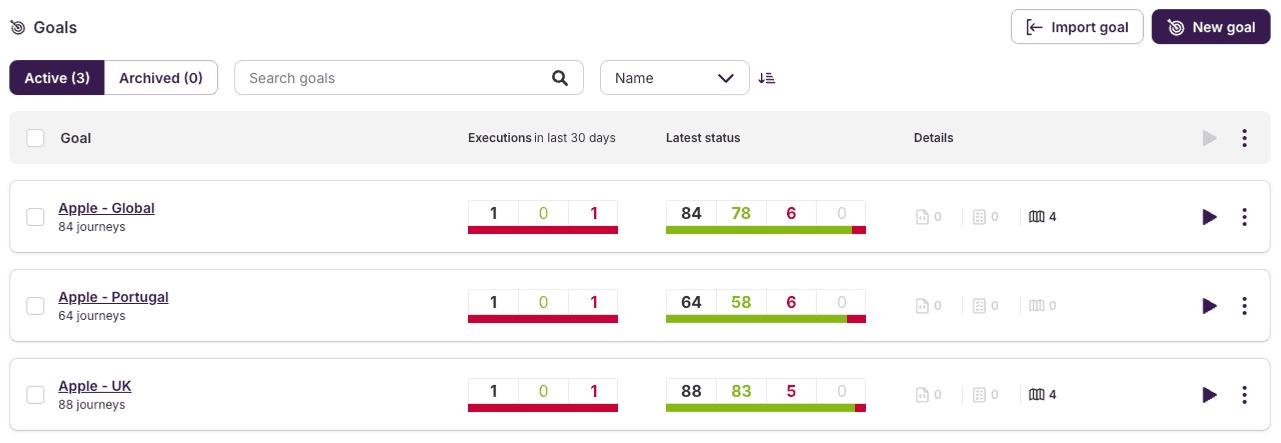Click total count 84 in Apple - Global status
The image size is (1281, 443).
(x=691, y=213)
